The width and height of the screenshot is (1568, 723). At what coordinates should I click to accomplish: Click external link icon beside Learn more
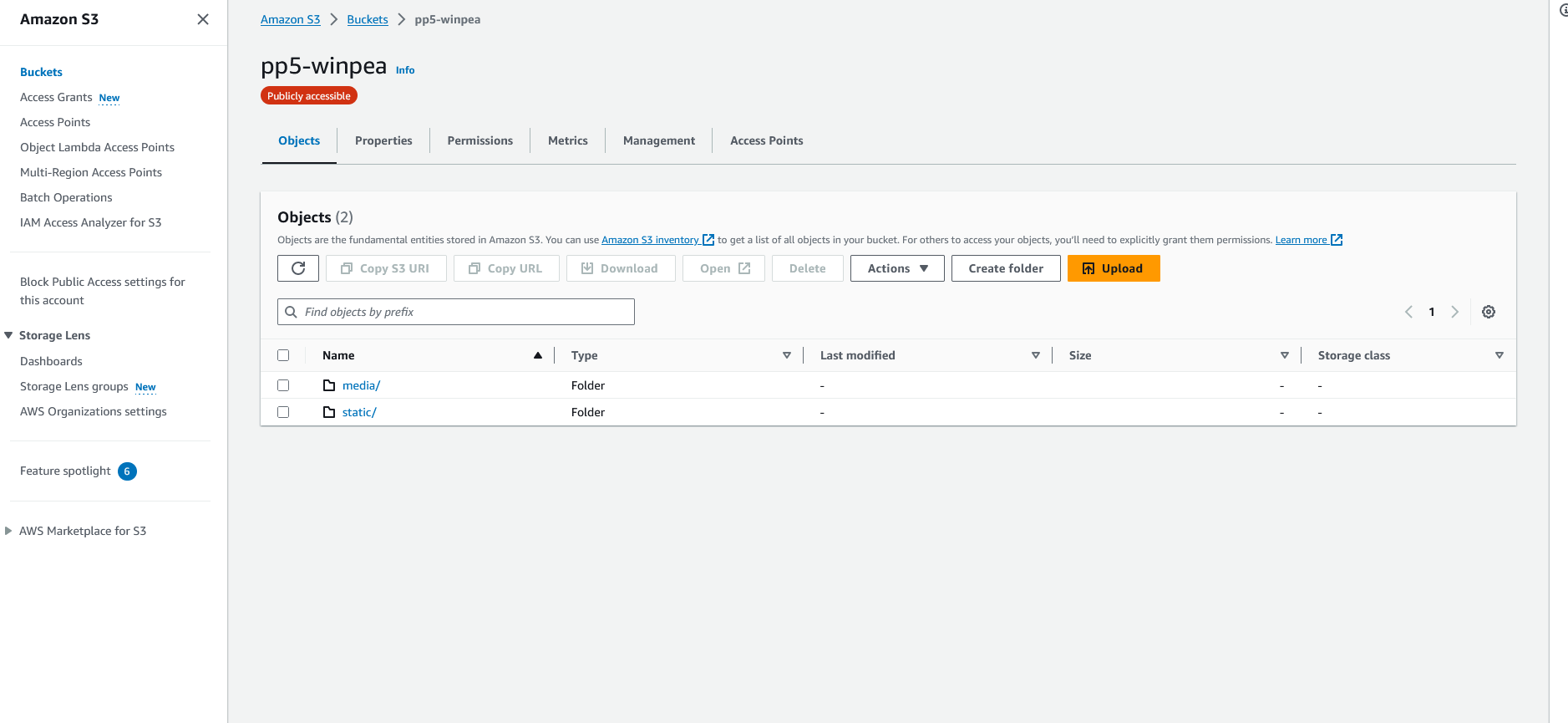[1337, 240]
